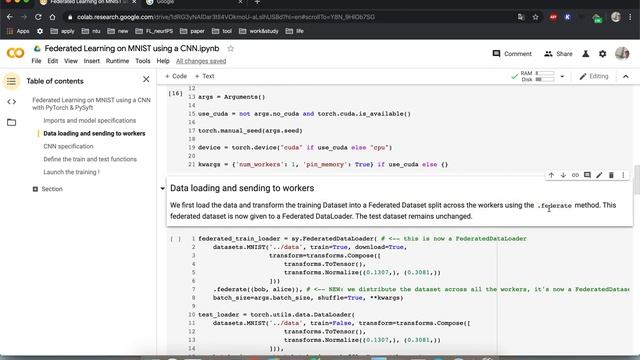The width and height of the screenshot is (640, 360).
Task: Star the notebook title
Action: 231,49
